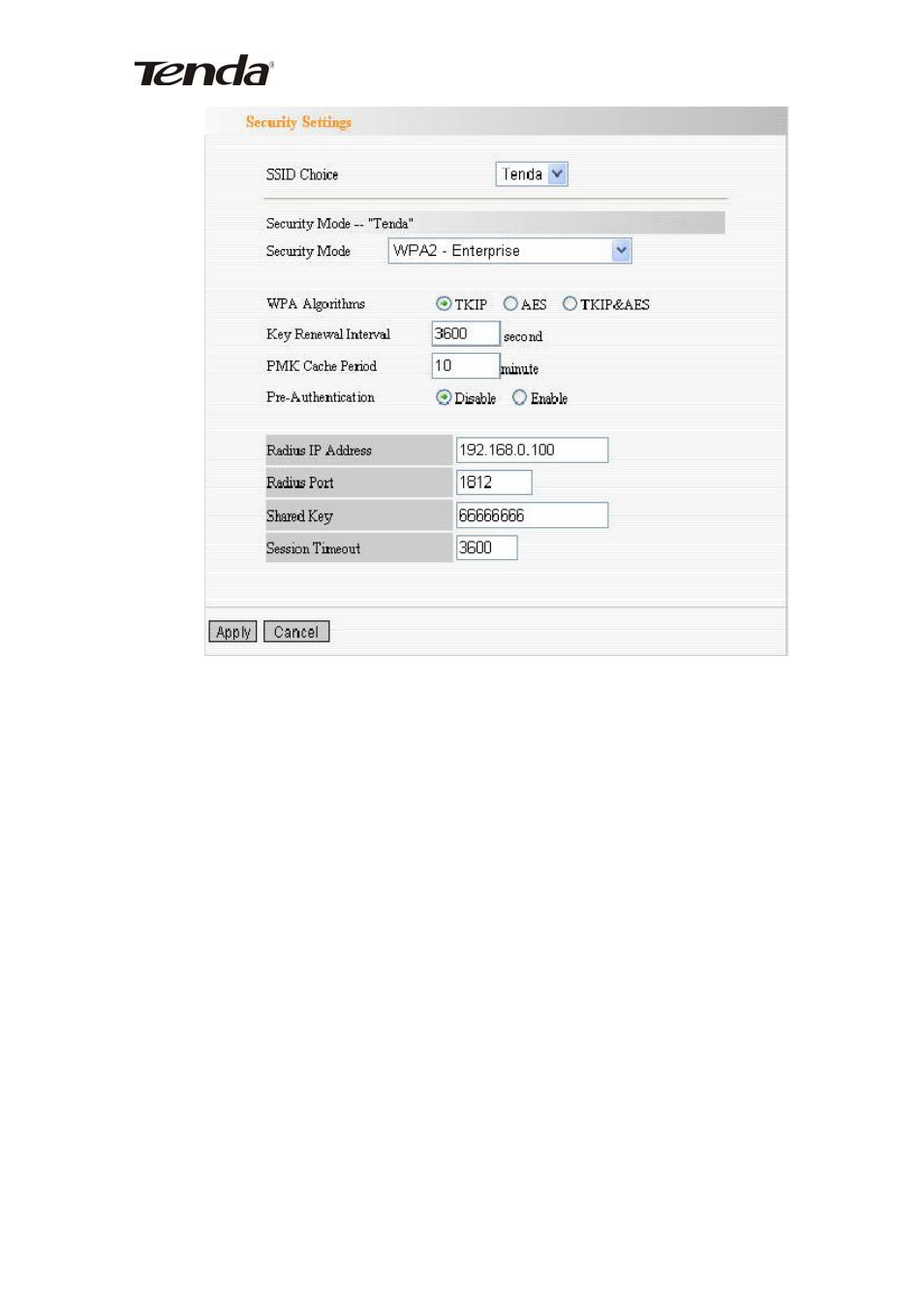Click the Session Timeout field
The width and height of the screenshot is (924, 1308).
486,547
